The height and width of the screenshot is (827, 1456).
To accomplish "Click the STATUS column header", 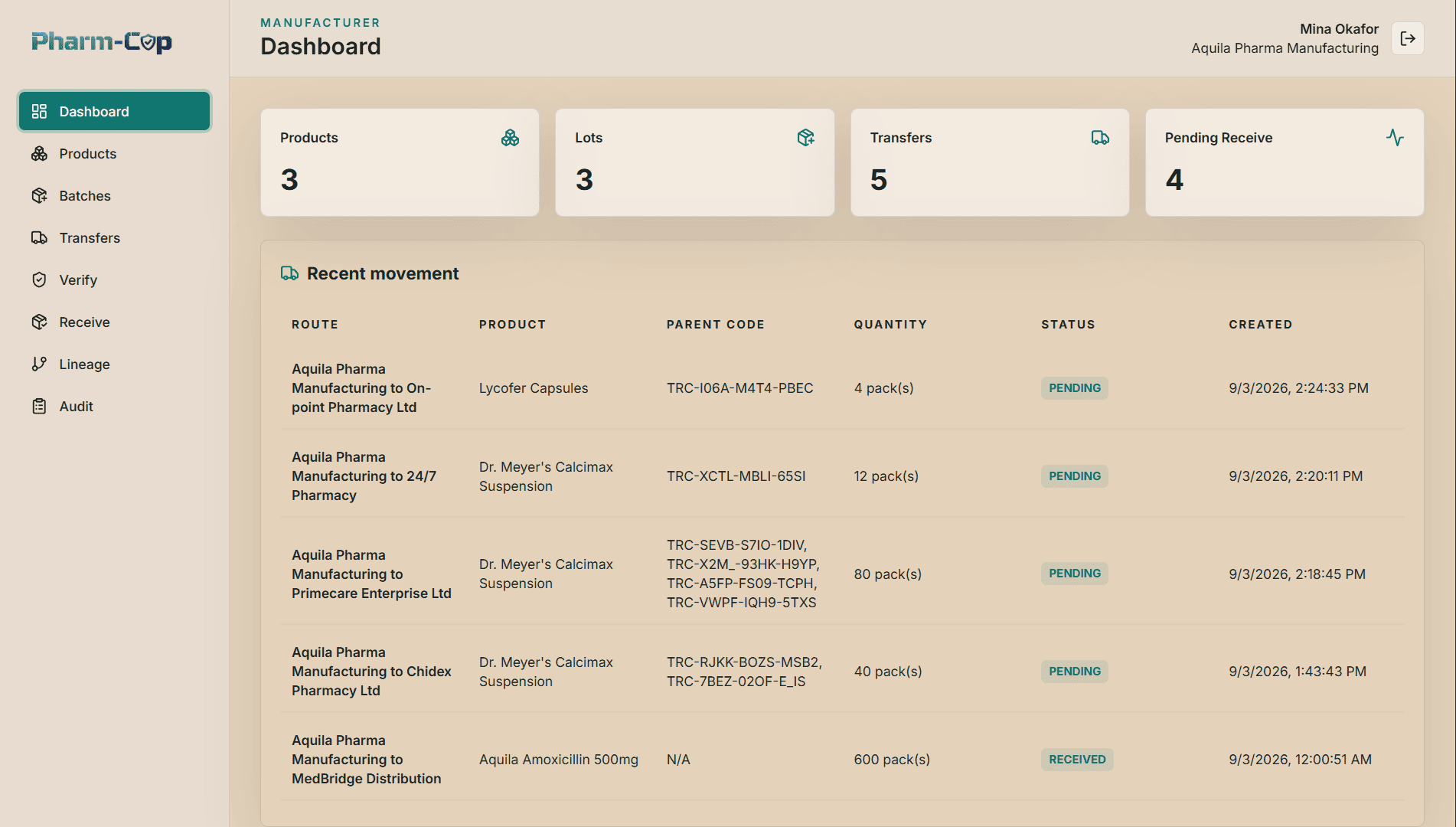I will pos(1068,325).
